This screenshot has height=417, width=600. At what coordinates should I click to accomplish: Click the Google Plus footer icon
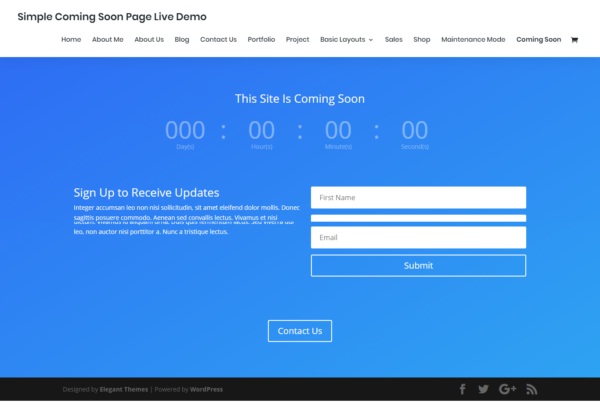[x=507, y=389]
